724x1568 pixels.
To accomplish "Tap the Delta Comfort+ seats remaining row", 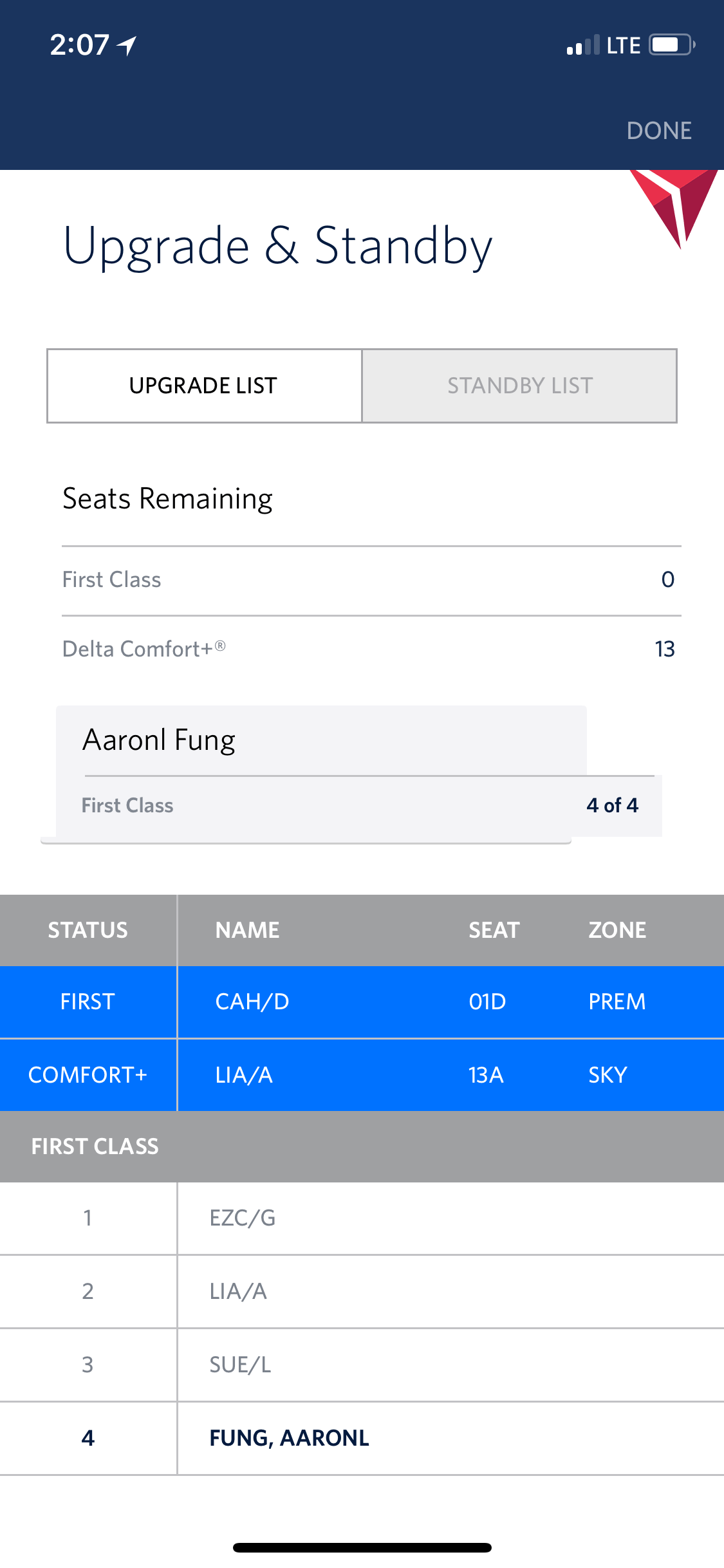I will point(371,649).
